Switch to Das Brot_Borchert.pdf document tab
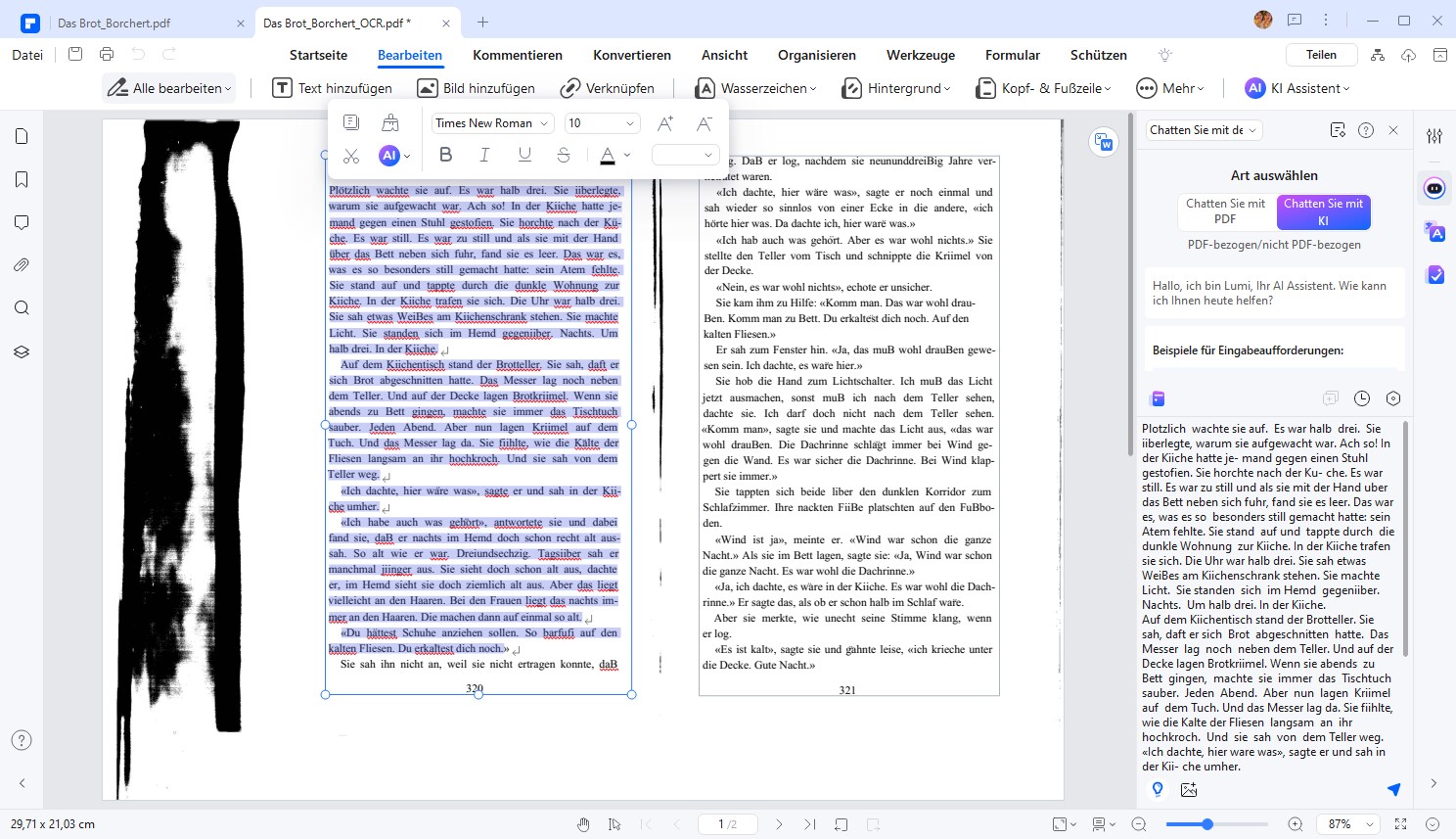 114,23
